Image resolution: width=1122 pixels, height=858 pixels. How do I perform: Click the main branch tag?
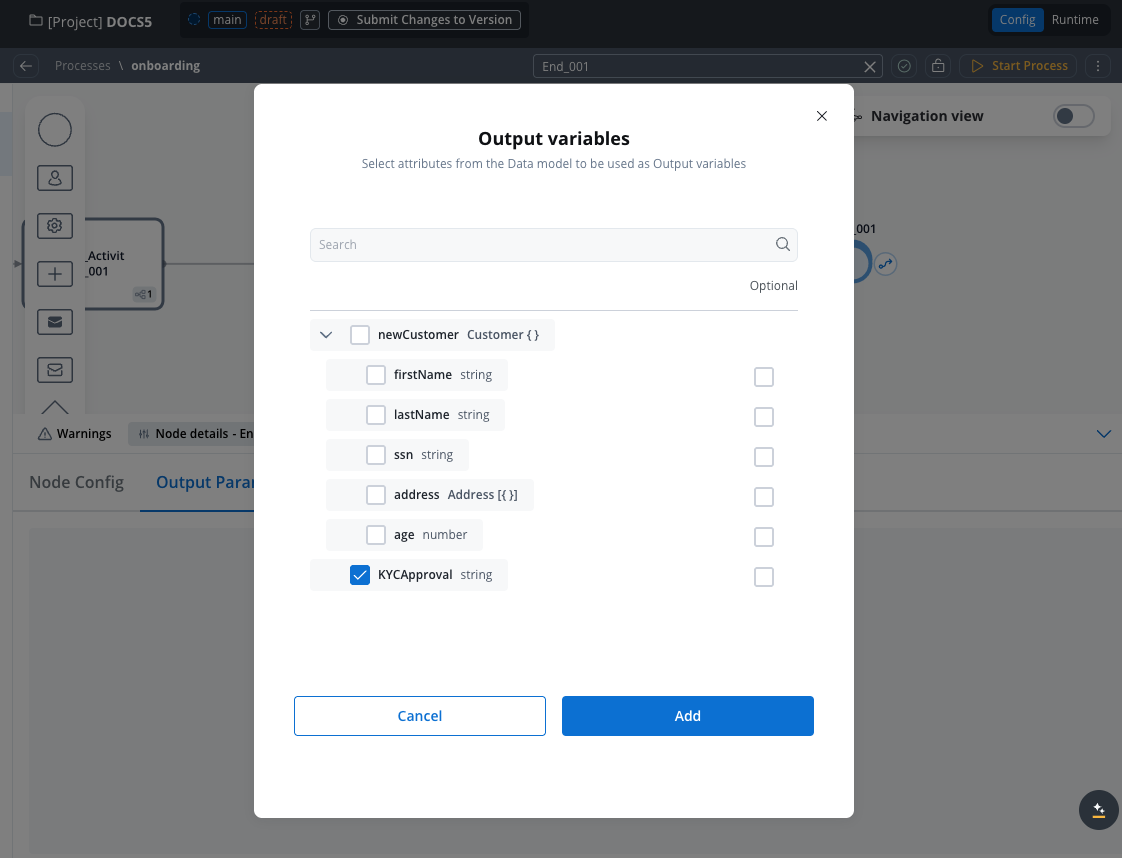tap(228, 20)
